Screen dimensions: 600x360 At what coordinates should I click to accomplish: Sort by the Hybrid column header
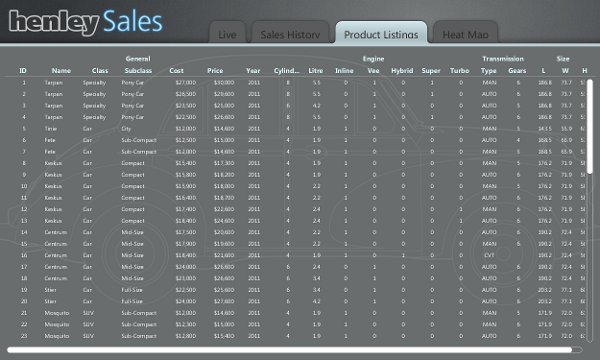click(x=402, y=70)
